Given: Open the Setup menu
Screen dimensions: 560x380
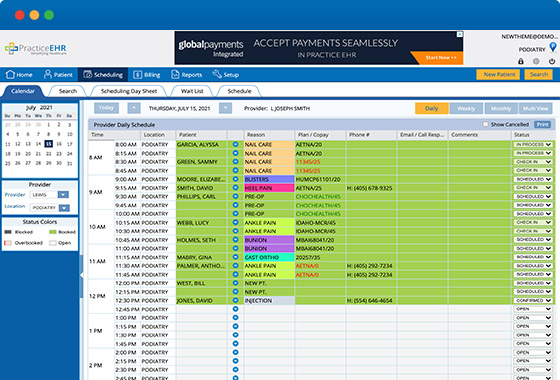Looking at the screenshot, I should [x=226, y=75].
